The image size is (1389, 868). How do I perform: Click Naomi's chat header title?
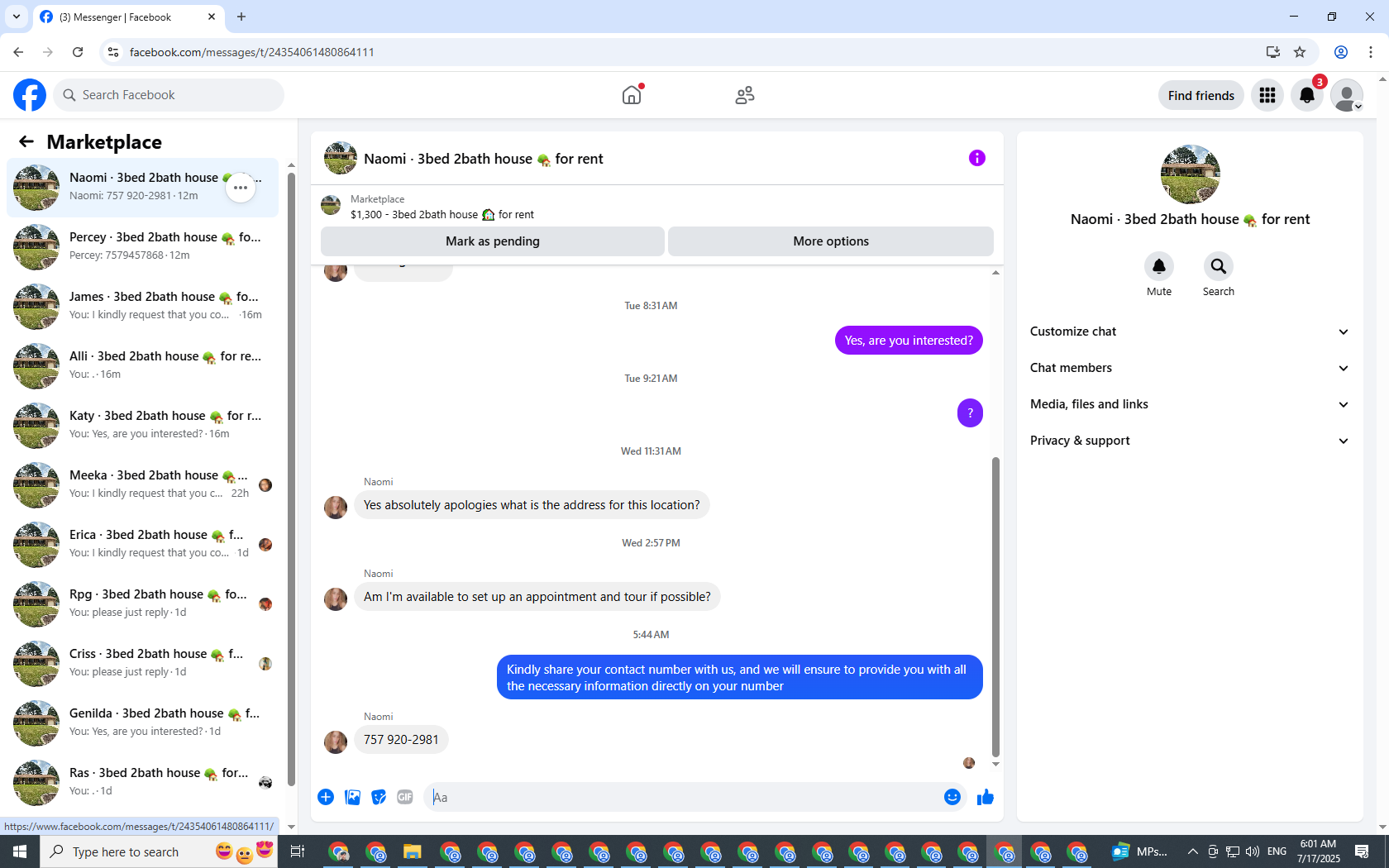pos(484,159)
